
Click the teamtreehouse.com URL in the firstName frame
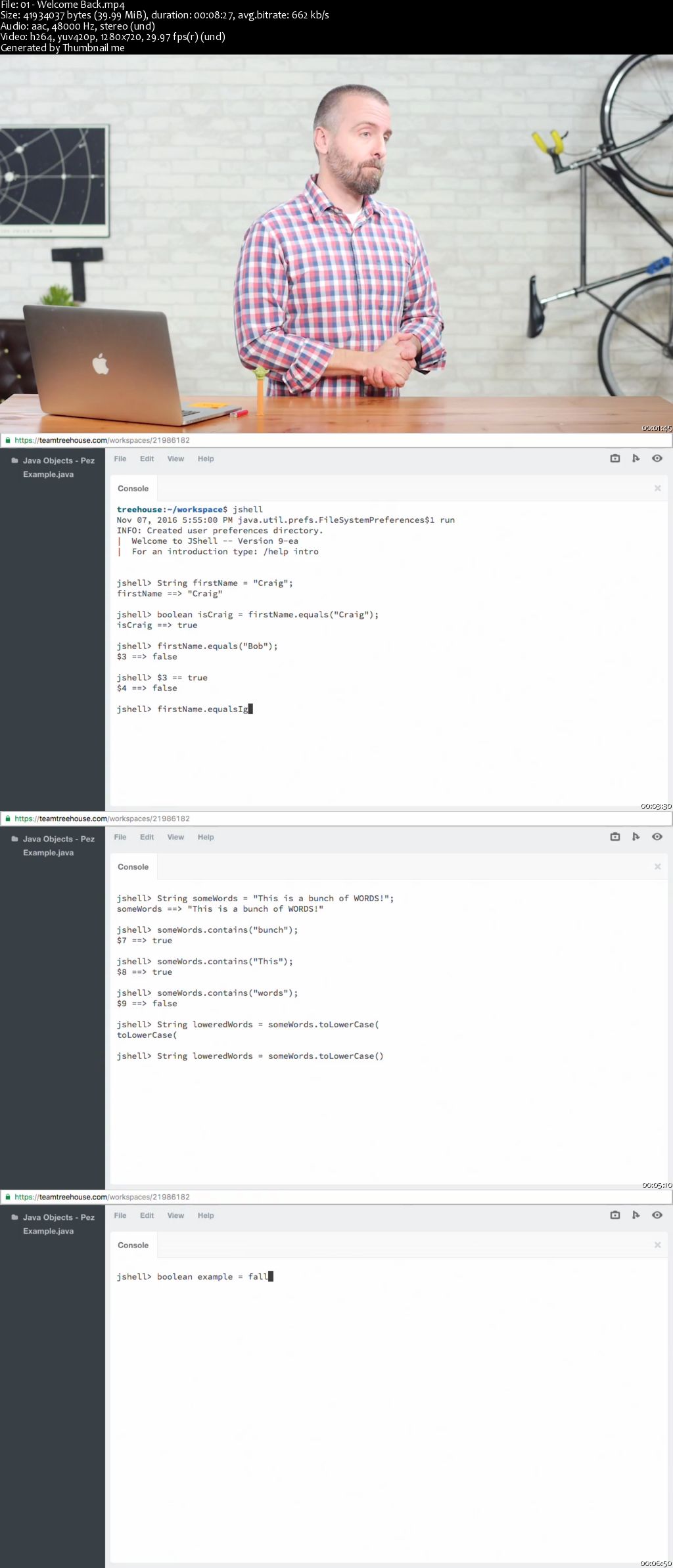tap(102, 440)
